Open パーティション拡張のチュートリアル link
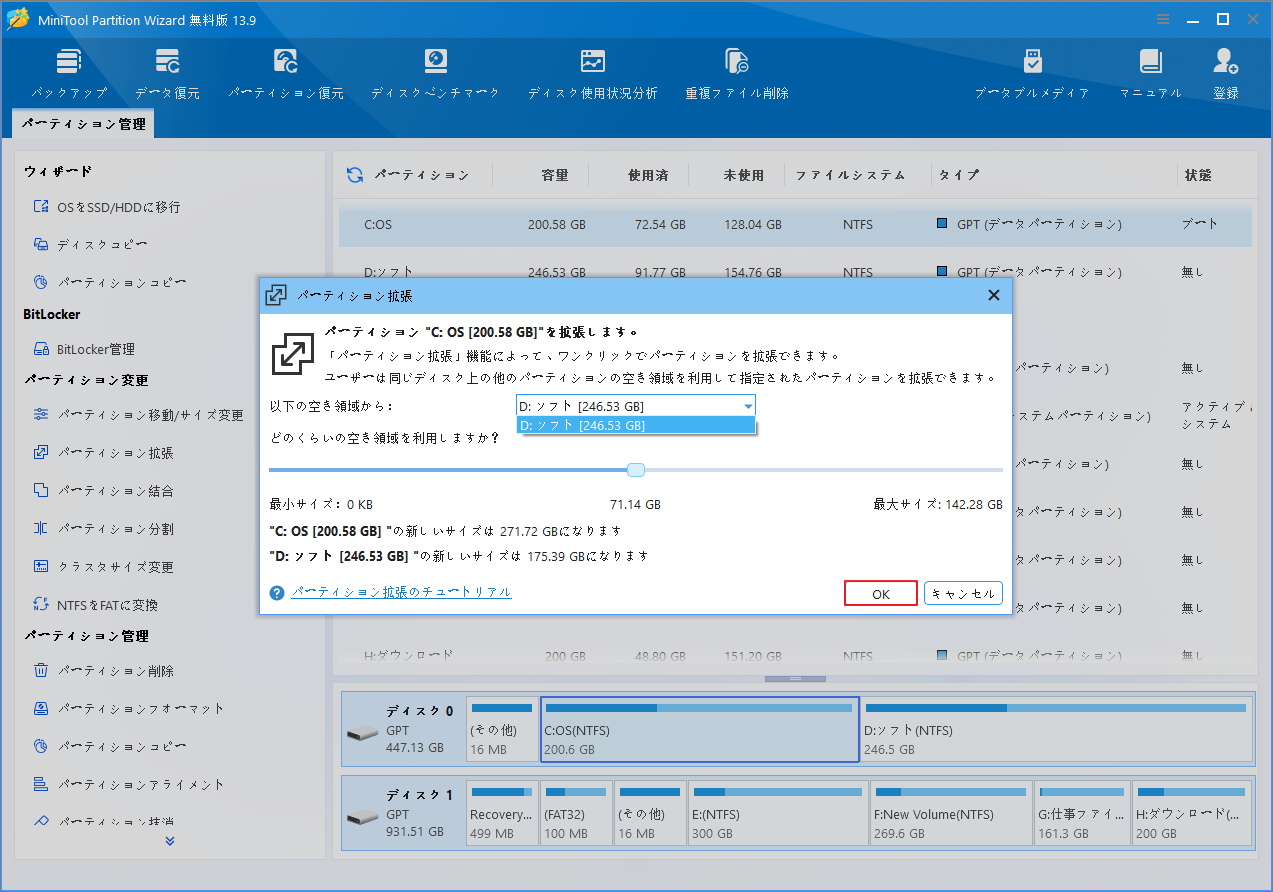The height and width of the screenshot is (892, 1273). (401, 592)
